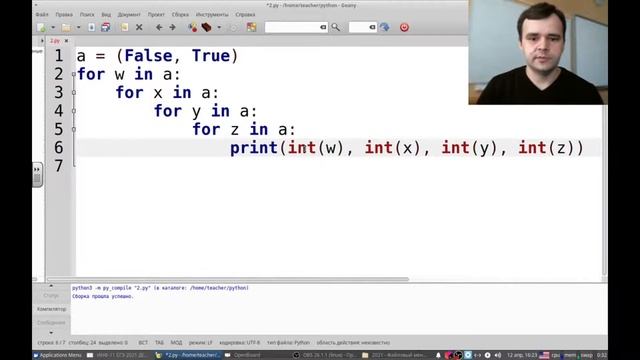This screenshot has width=640, height=360.
Task: Open the Applications Menu
Action: 58,355
